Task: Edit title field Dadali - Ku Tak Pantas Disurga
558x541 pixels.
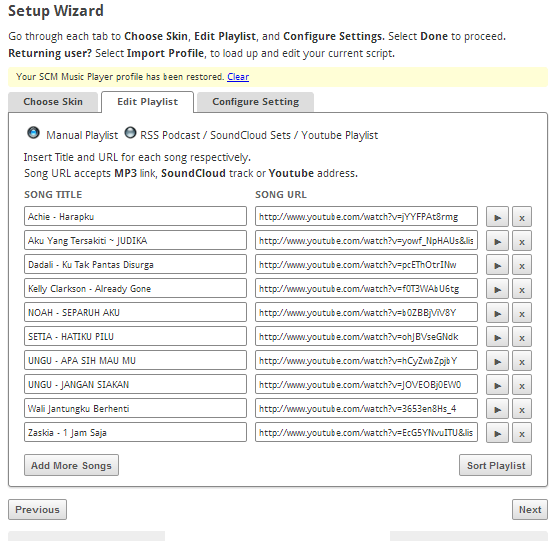Action: 135,264
